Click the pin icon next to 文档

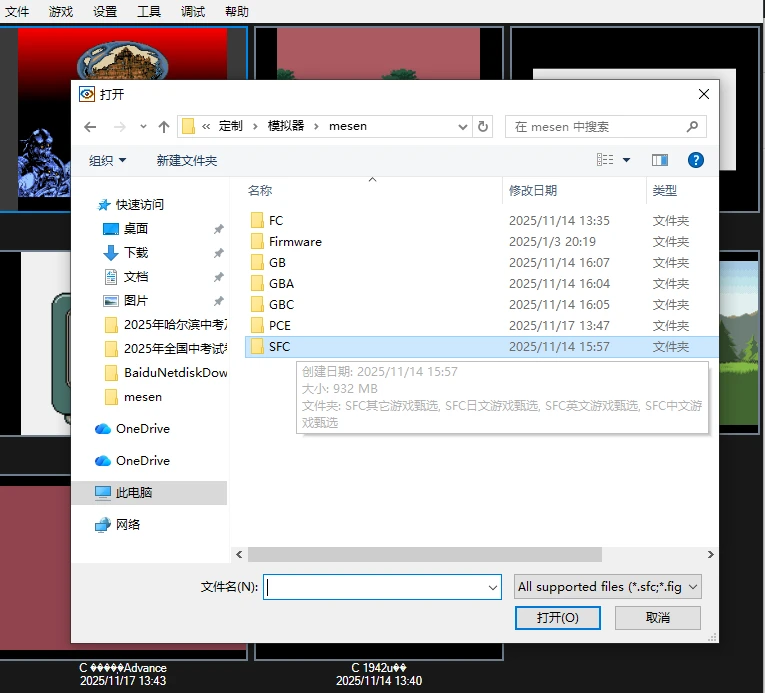[219, 277]
